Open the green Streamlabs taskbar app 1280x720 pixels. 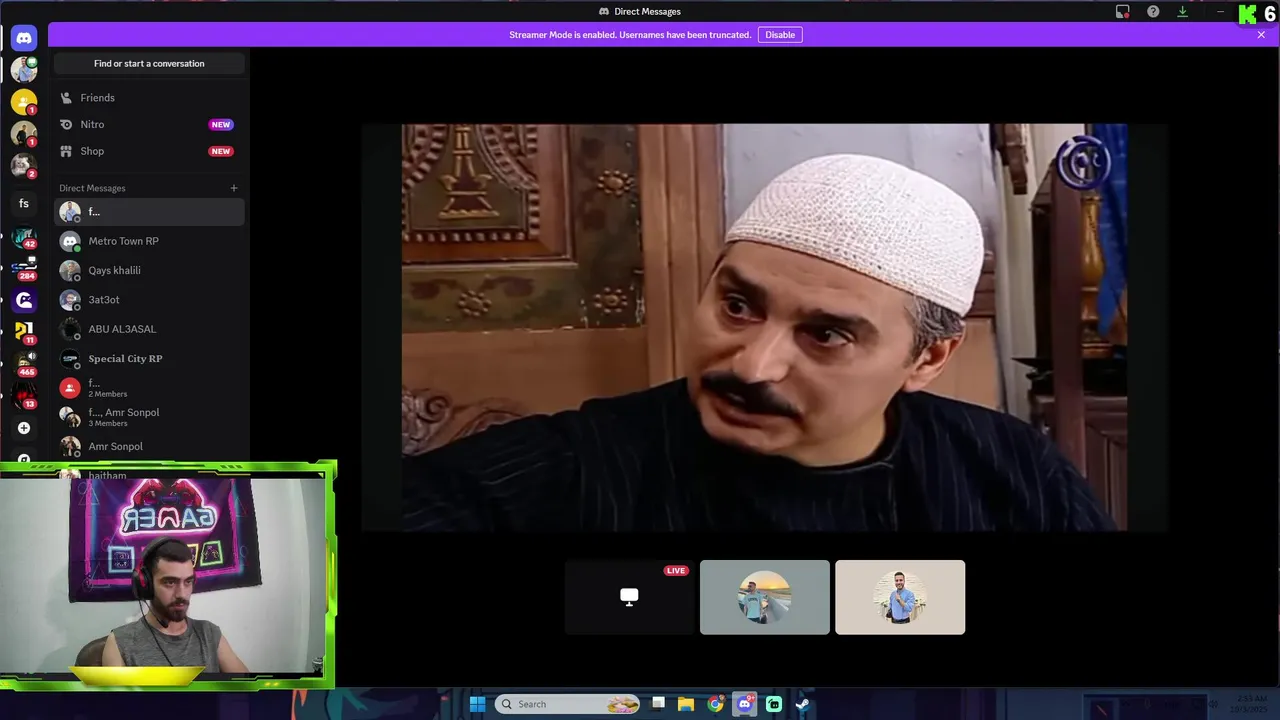(x=774, y=704)
